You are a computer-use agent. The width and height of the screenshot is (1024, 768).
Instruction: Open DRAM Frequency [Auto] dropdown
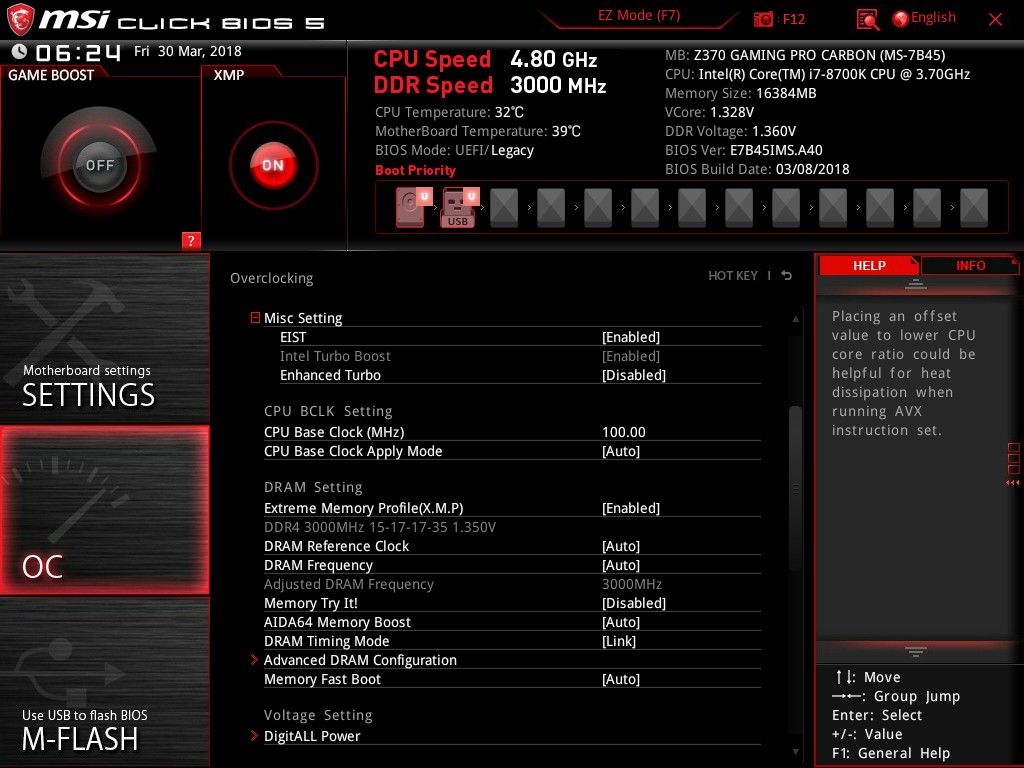(620, 565)
